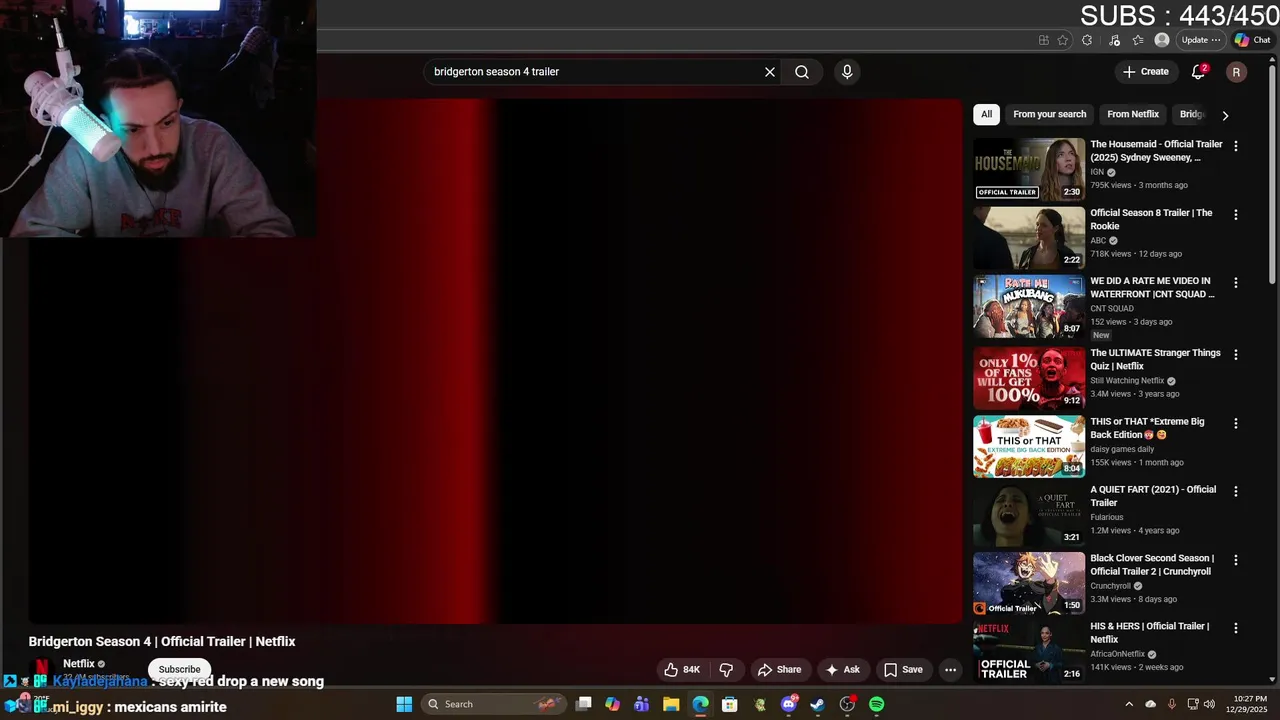Open Task View on taskbar
1280x720 pixels.
tap(584, 704)
